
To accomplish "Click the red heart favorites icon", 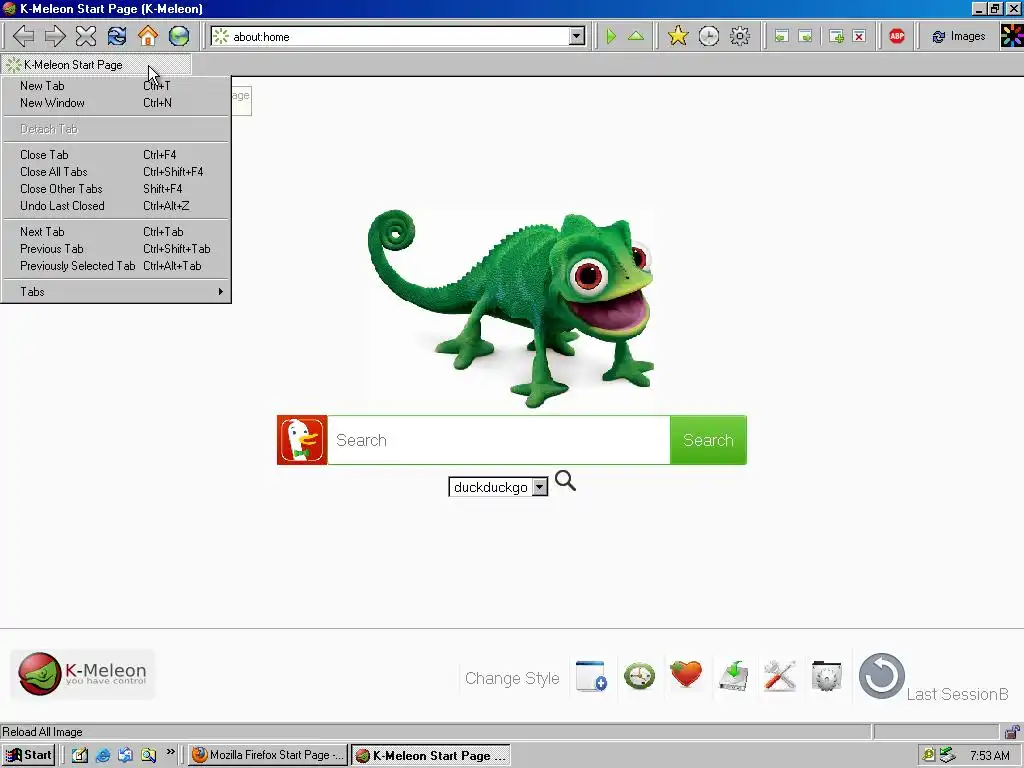I will (686, 674).
